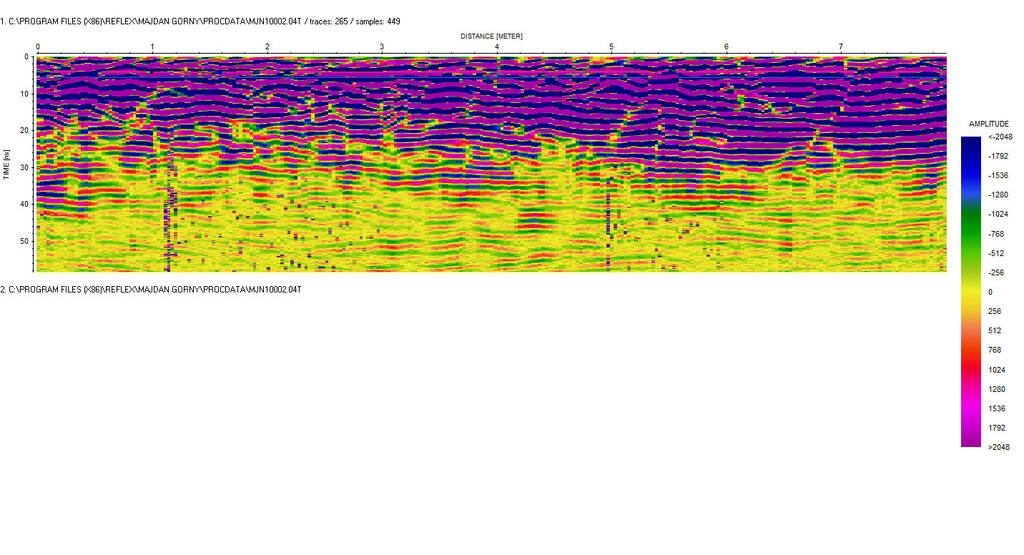Pick the yellow zero-amplitude band in the color scale
1024x555 pixels.
tap(971, 291)
